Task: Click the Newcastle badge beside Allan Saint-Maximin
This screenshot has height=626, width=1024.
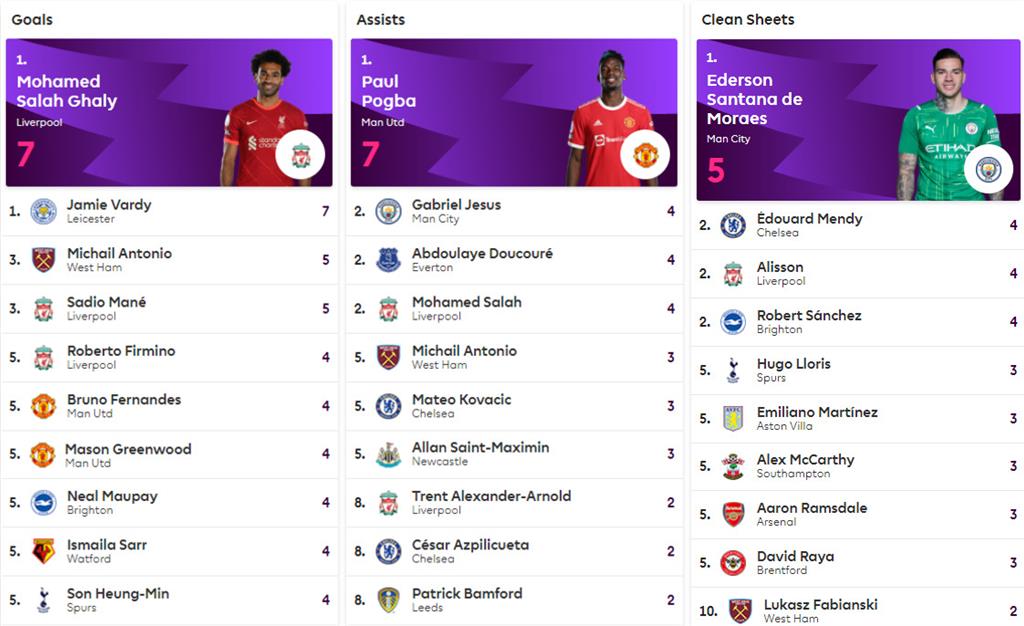Action: click(388, 454)
